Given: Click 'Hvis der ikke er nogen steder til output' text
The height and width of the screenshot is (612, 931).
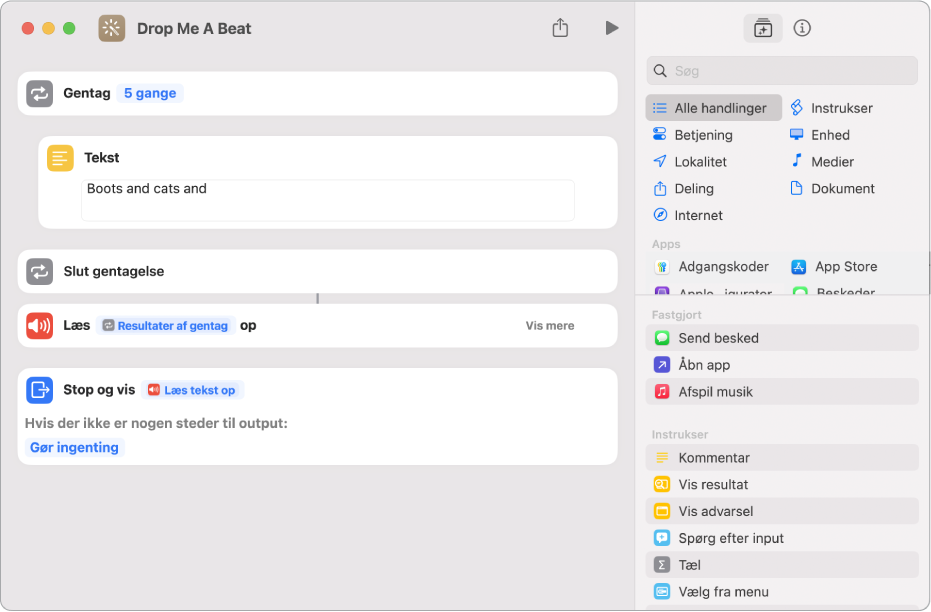Looking at the screenshot, I should [156, 423].
